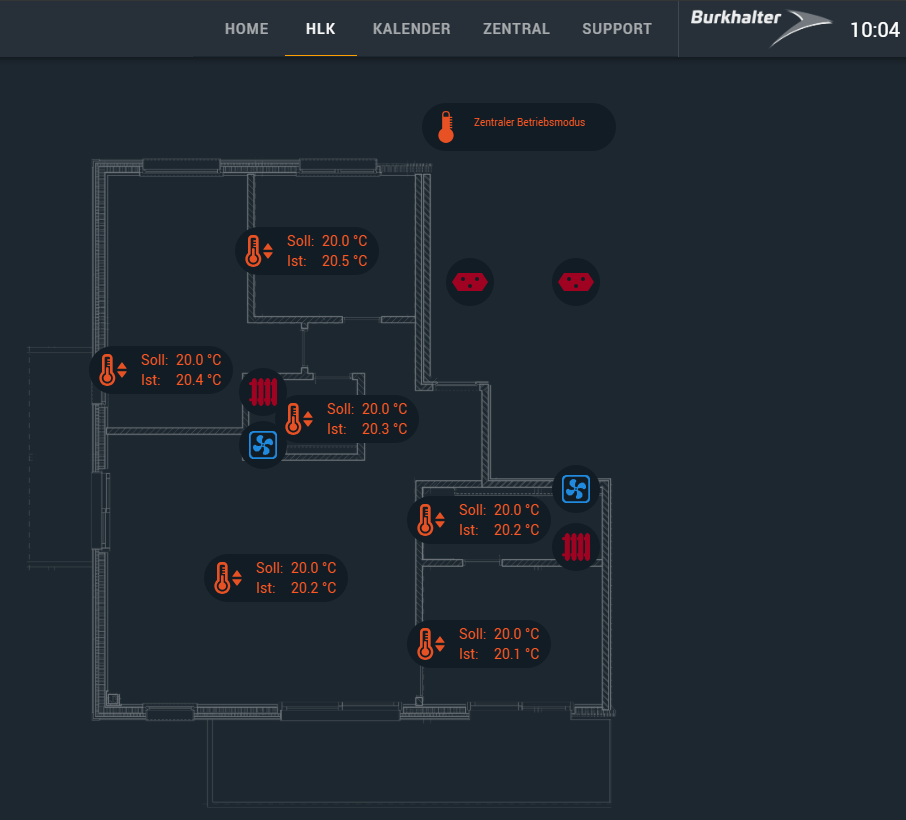Click the thermometer icon showing Ist 20.3 °C
906x820 pixels.
[x=293, y=419]
